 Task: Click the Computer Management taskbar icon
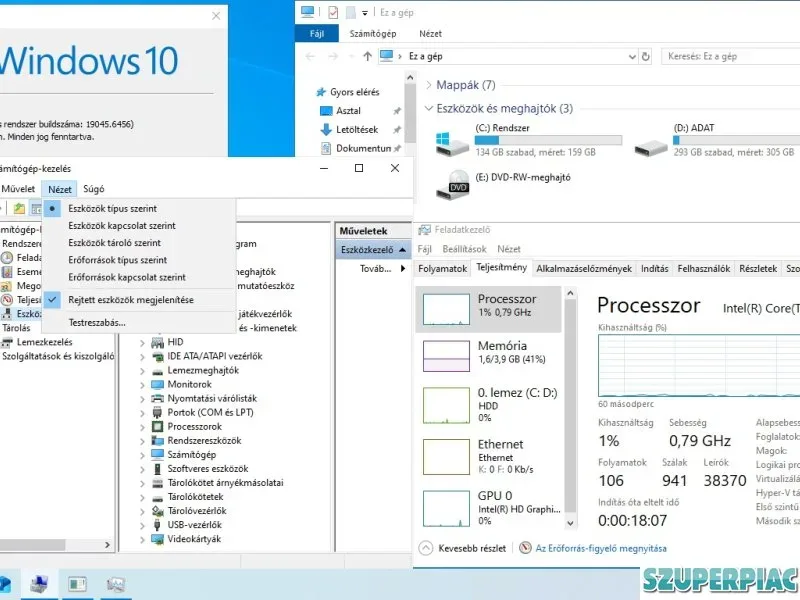(x=39, y=584)
